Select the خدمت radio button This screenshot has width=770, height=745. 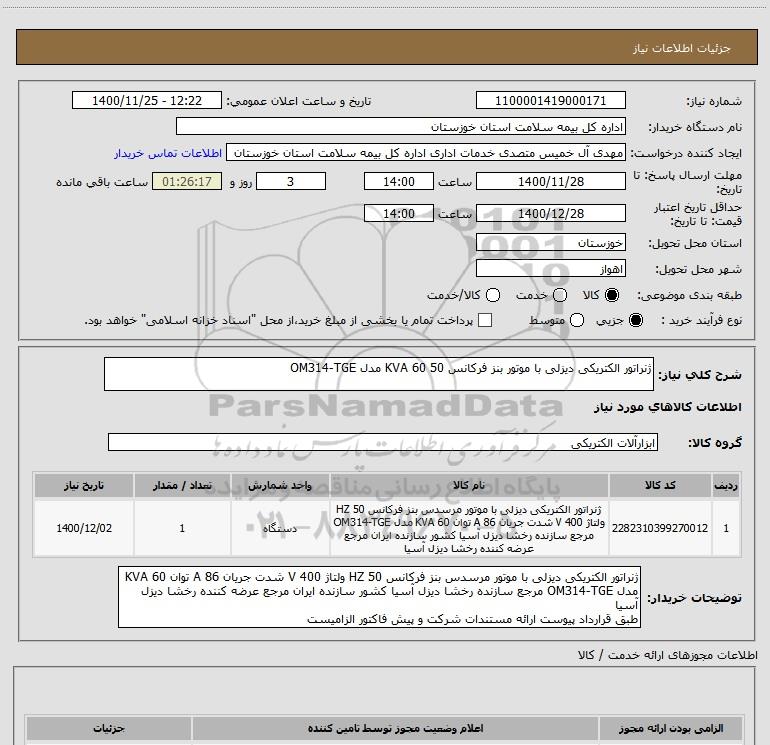(x=560, y=295)
